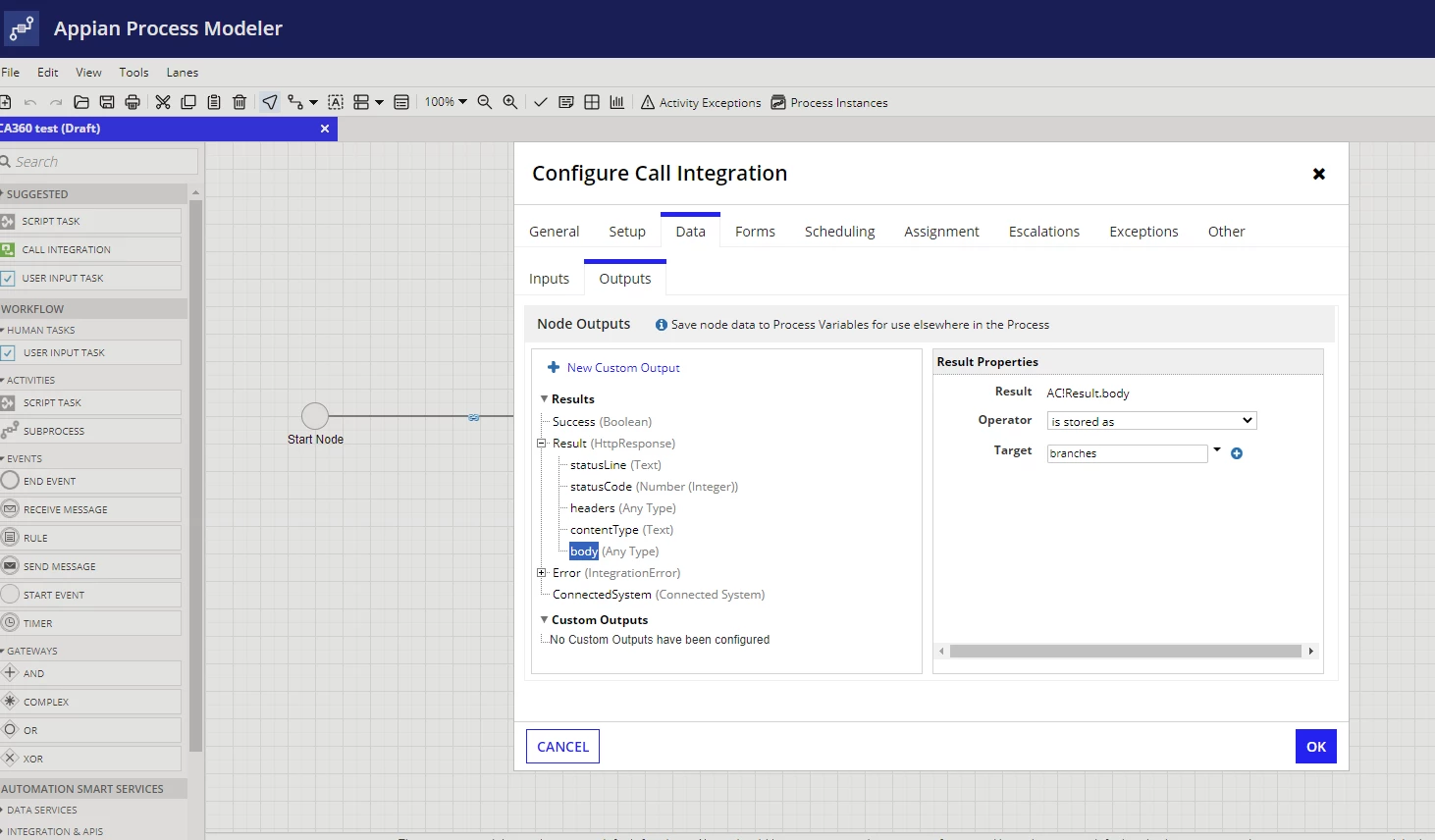Viewport: 1435px width, 840px height.
Task: Pick the OR gateway from the palette
Action: 90,730
